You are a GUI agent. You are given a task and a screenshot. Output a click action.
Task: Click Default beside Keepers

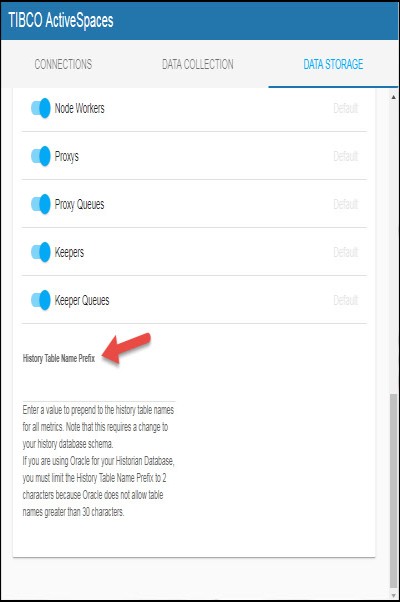click(345, 253)
